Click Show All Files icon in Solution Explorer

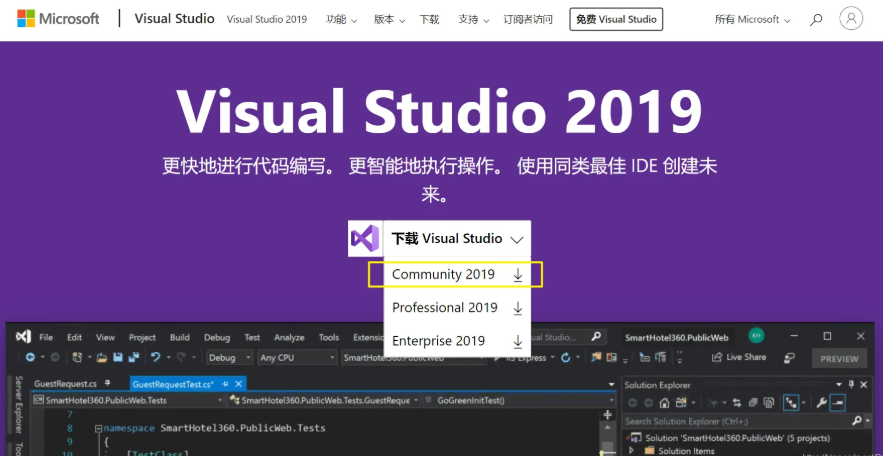pyautogui.click(x=769, y=403)
